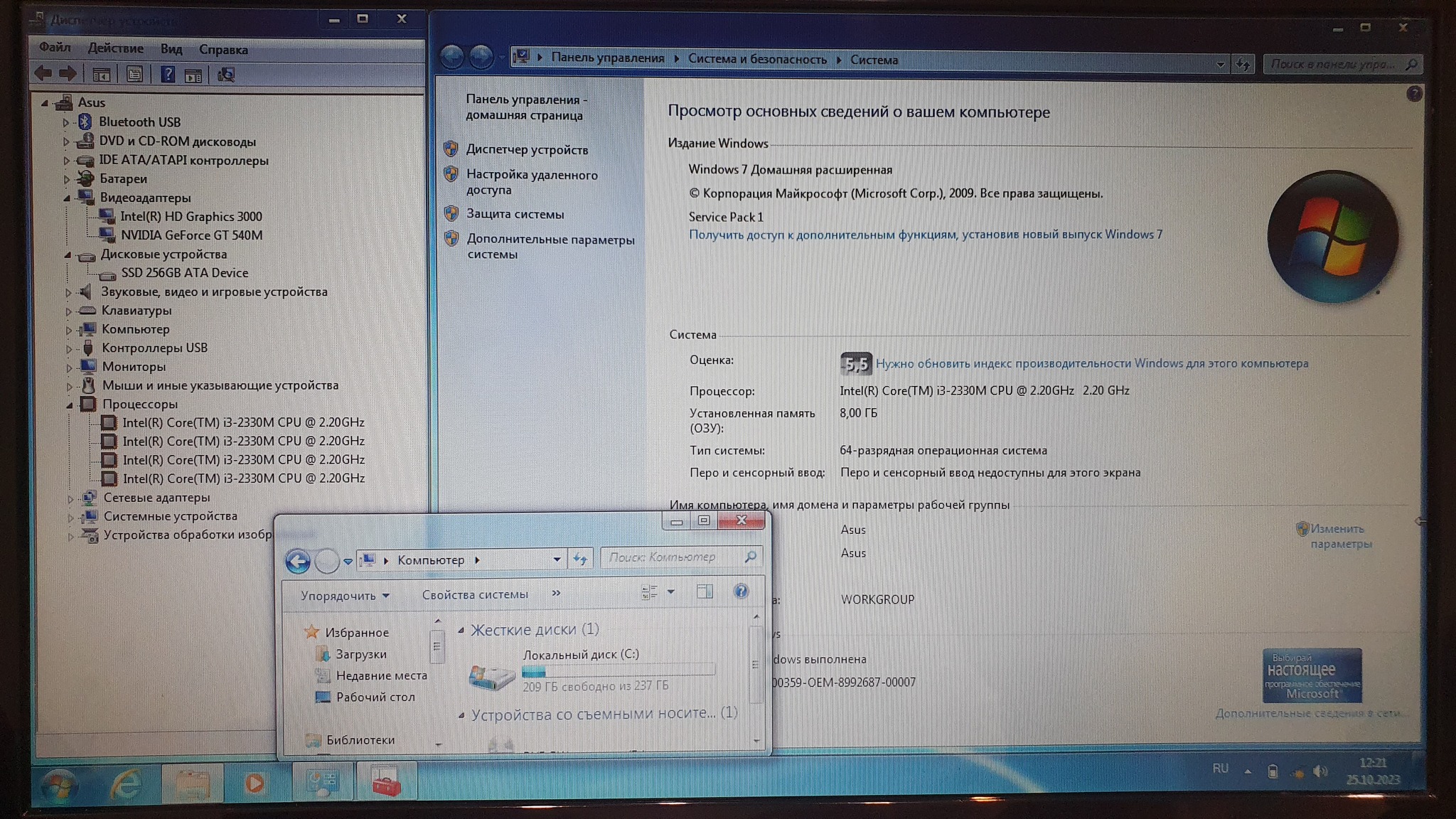The height and width of the screenshot is (819, 1456).
Task: Open the Справка menu
Action: tap(223, 50)
